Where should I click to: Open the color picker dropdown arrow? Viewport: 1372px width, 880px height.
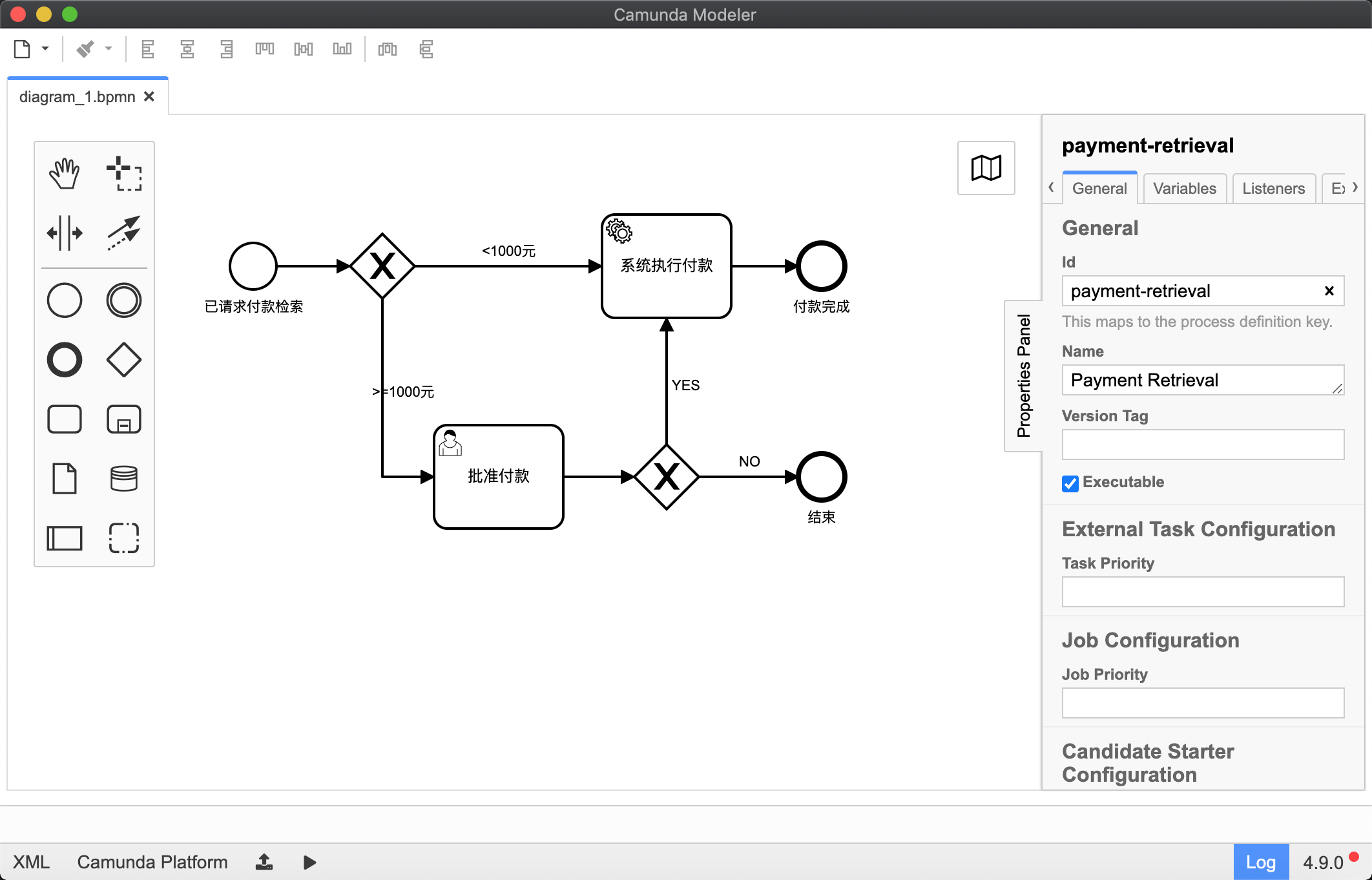109,49
